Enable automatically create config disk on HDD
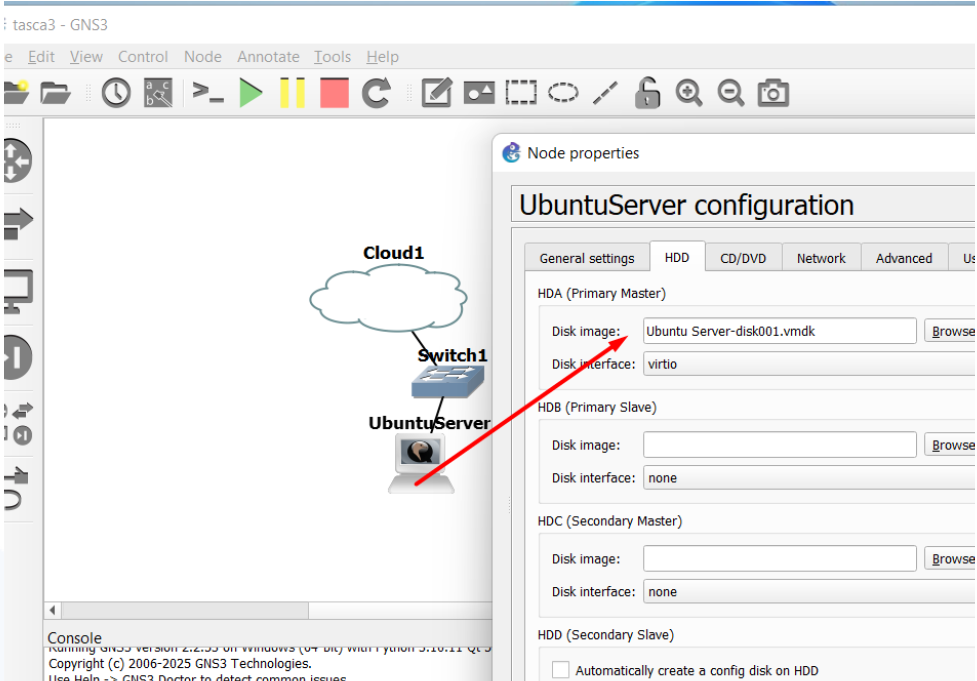 tap(561, 670)
